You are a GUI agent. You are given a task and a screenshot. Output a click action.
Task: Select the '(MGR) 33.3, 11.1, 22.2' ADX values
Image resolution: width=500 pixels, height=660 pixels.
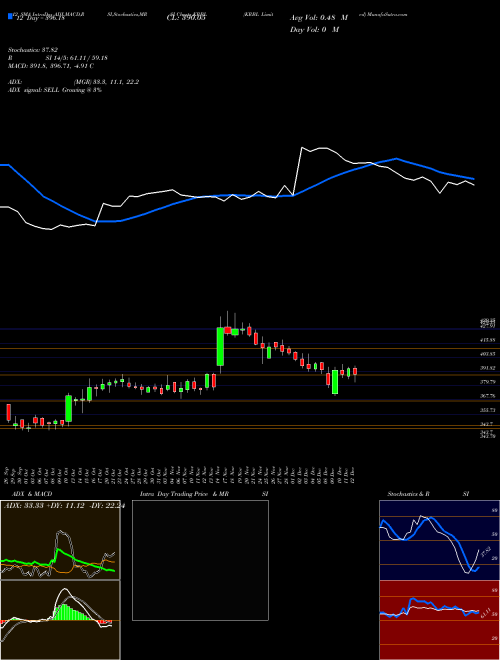click(x=106, y=82)
